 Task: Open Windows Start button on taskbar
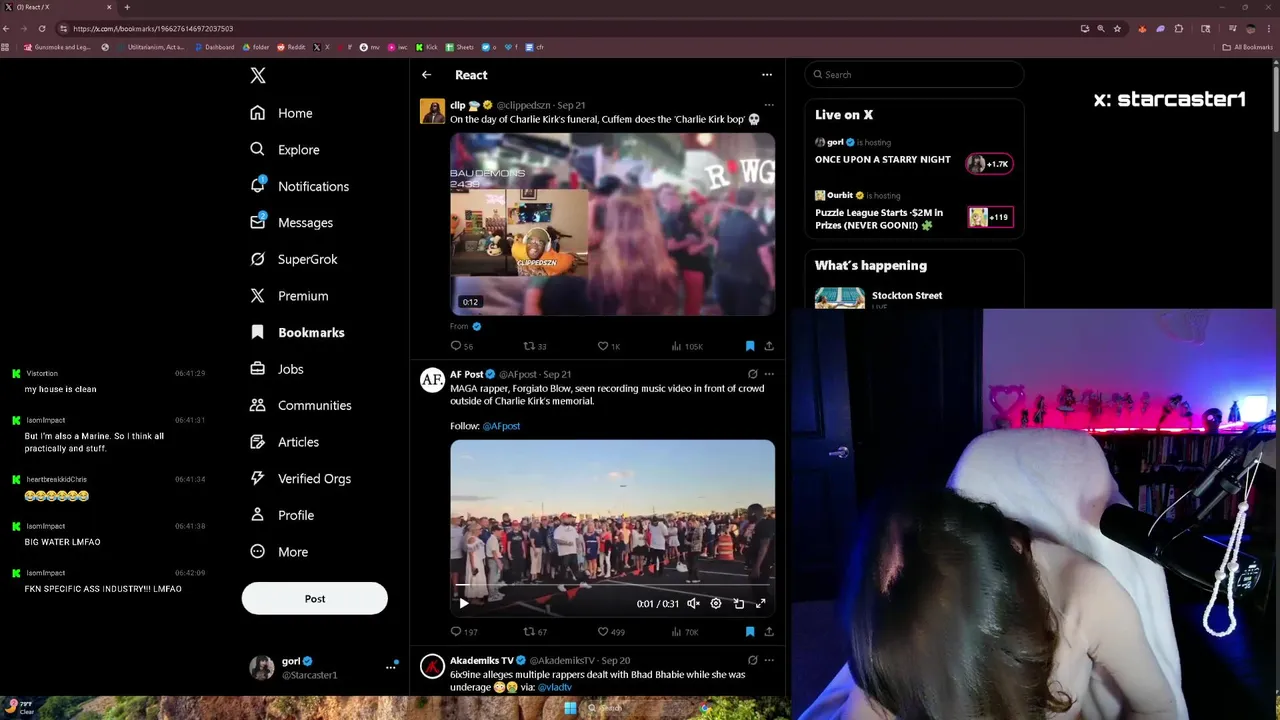570,708
